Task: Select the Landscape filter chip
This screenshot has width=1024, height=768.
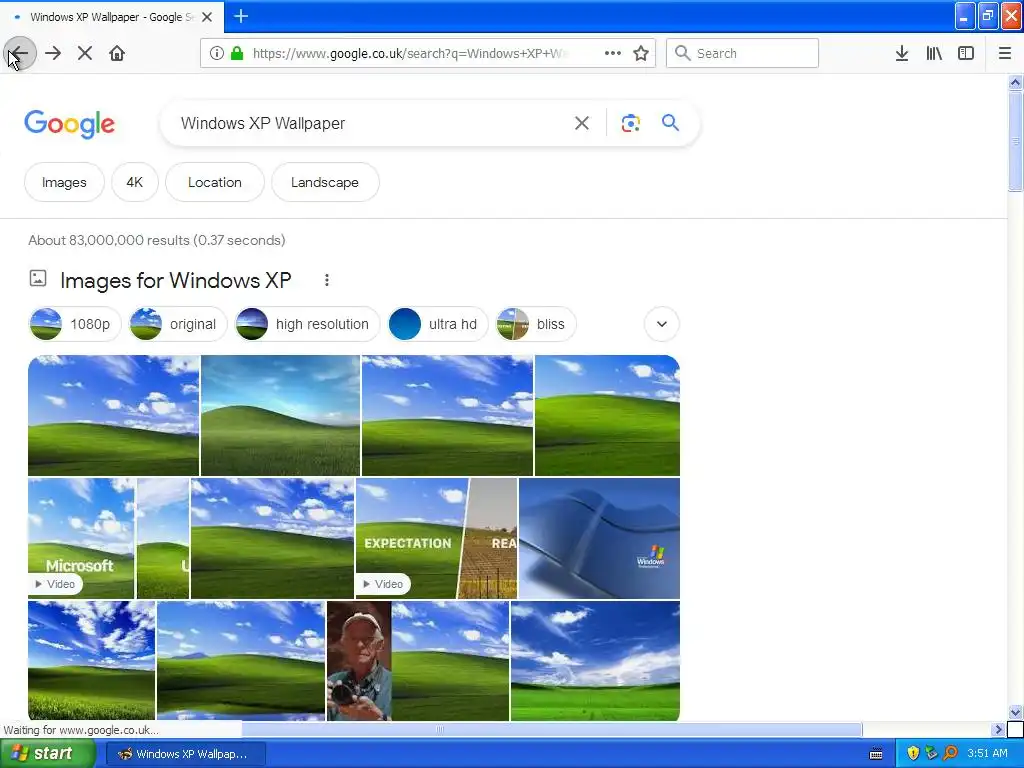Action: [x=325, y=182]
